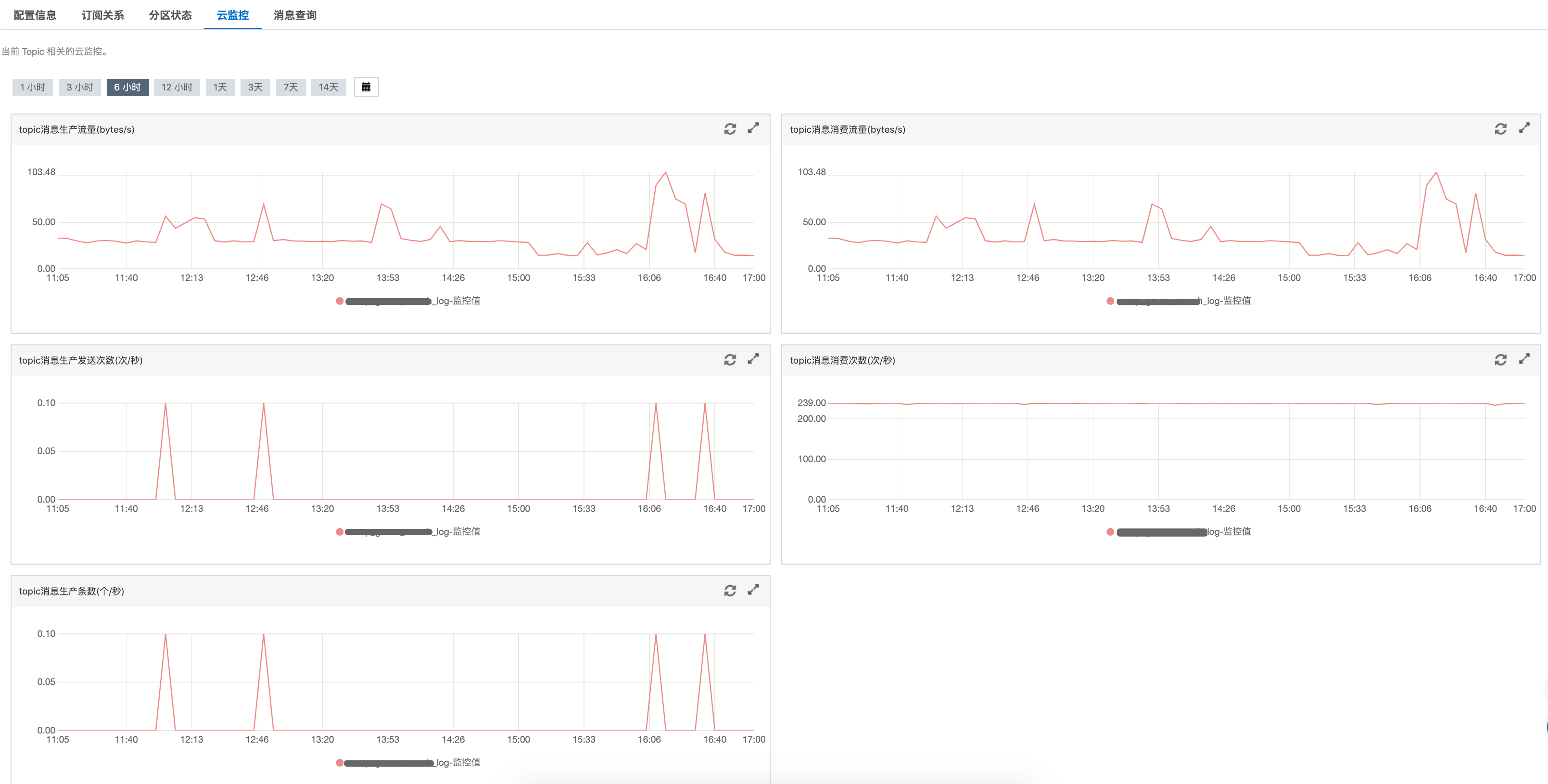Refresh the topic消息生产流量 chart
Screen dimensions: 1548x784
730,129
